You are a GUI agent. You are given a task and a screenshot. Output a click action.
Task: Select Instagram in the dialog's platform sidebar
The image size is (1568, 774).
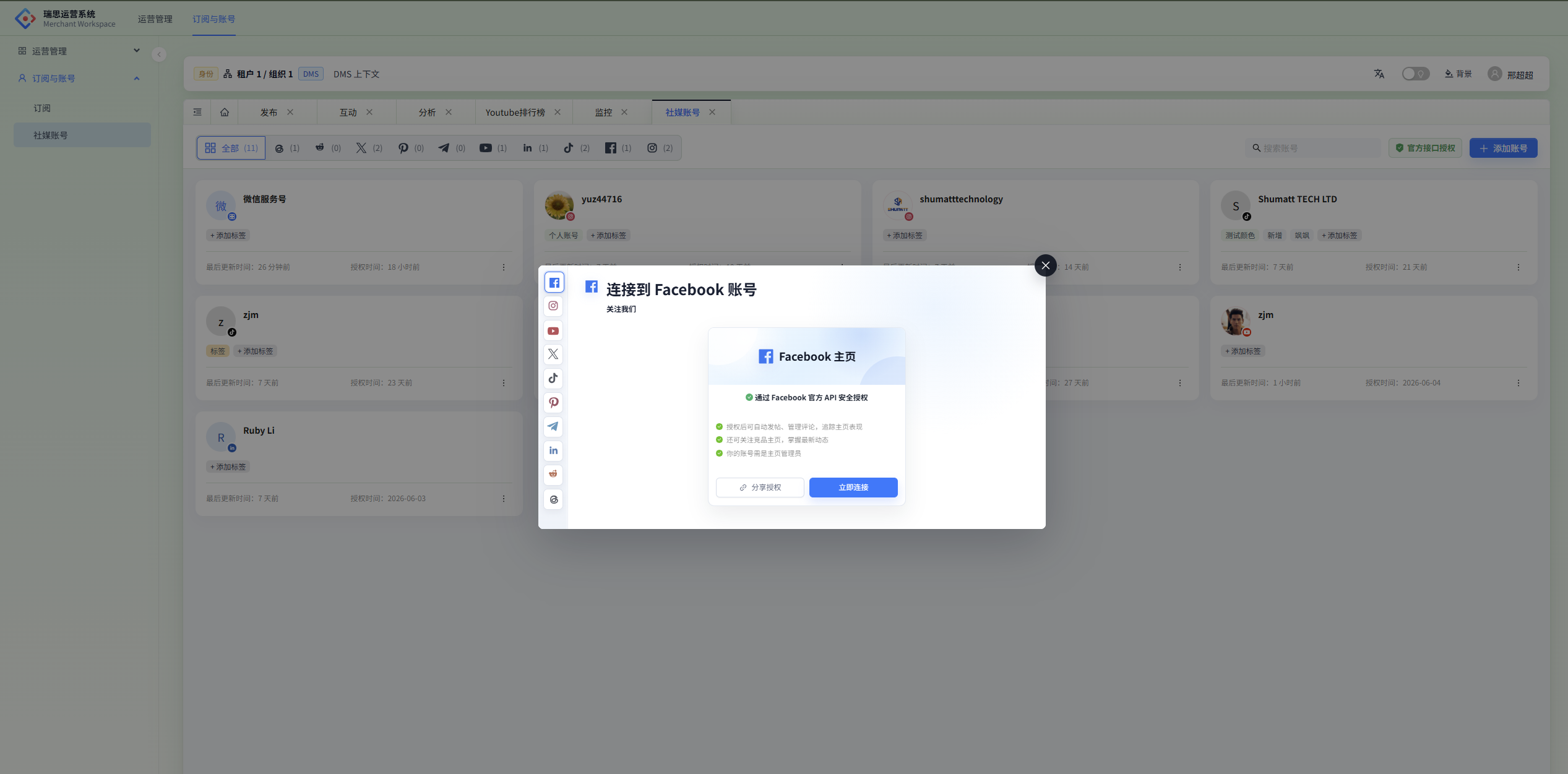click(553, 306)
